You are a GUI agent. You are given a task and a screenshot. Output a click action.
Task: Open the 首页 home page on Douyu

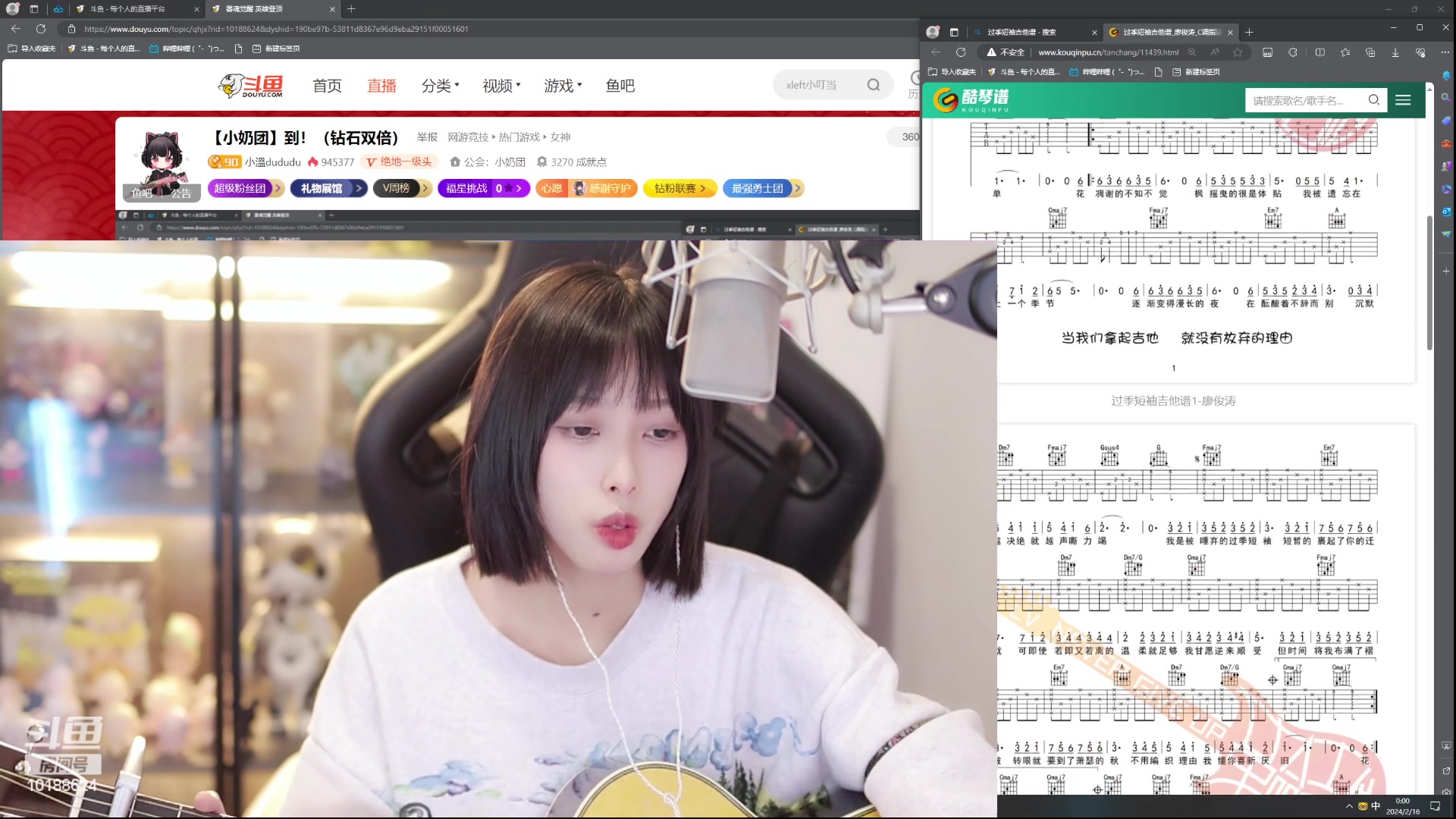(x=327, y=86)
